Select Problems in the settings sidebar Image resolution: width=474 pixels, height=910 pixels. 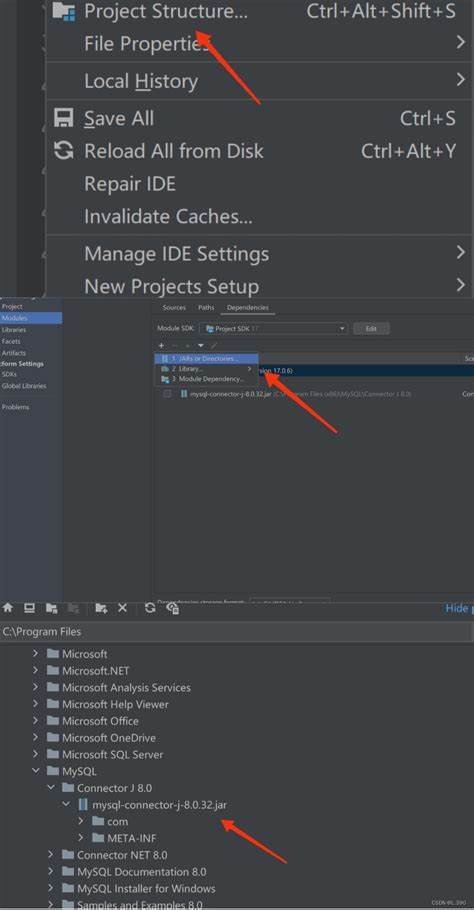[x=15, y=407]
